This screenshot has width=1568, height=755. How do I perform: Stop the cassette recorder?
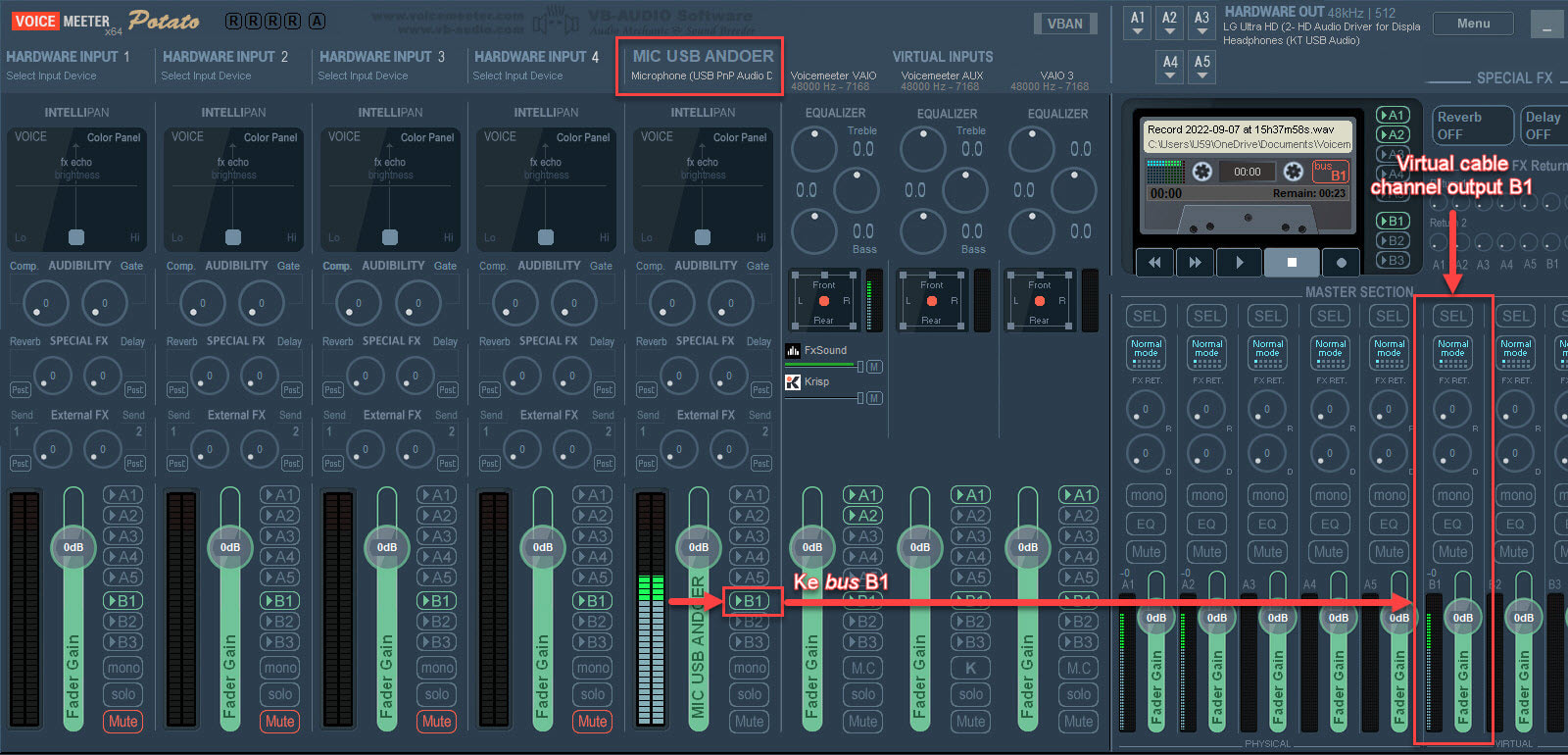(x=1292, y=262)
